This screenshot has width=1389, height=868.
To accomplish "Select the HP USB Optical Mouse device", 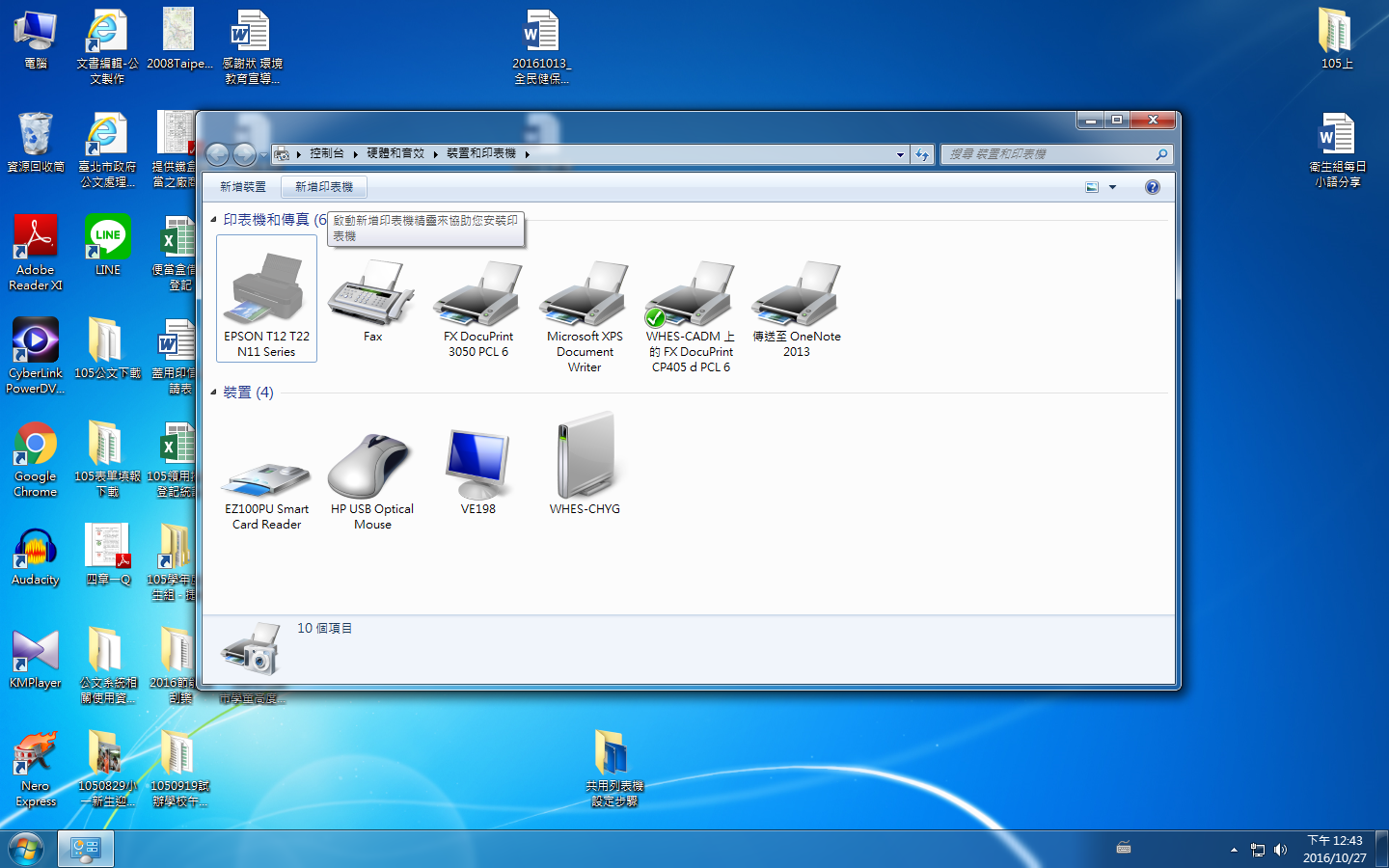I will pyautogui.click(x=372, y=468).
